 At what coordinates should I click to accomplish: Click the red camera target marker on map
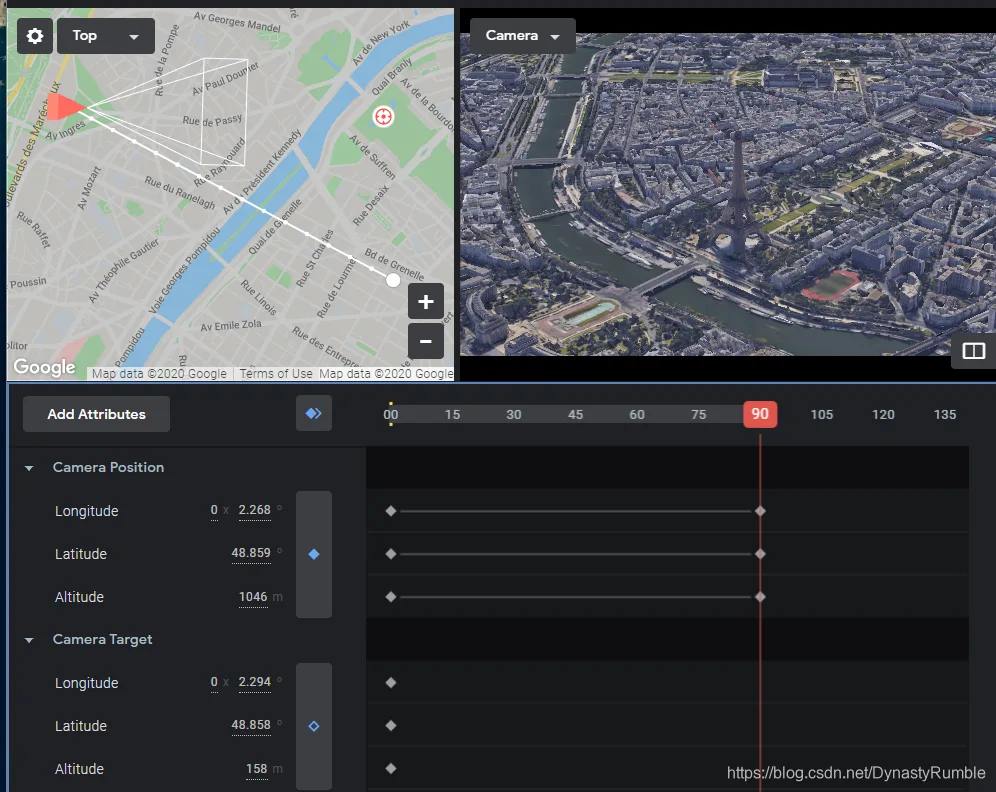coord(383,116)
